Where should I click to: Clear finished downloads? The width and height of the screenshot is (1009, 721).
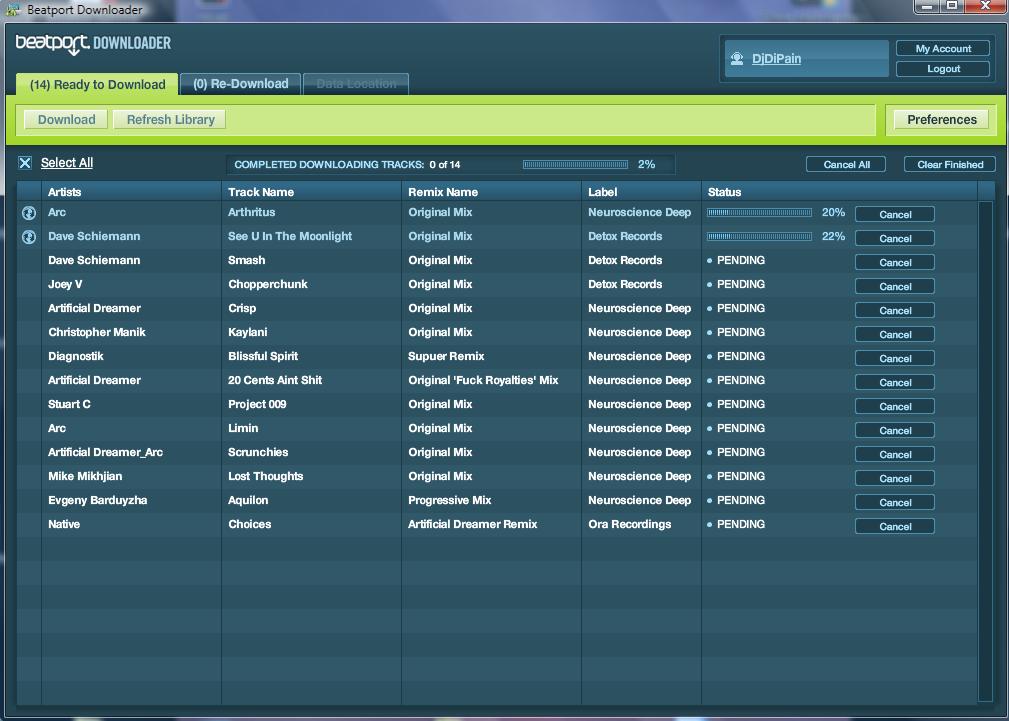950,165
